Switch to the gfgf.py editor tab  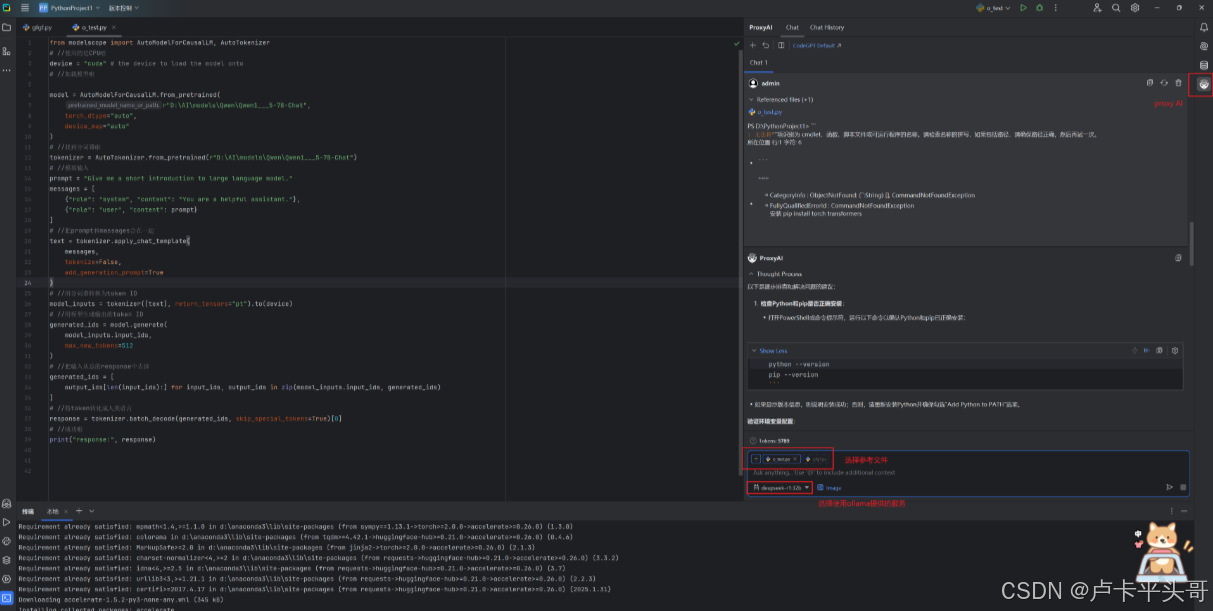[x=38, y=27]
